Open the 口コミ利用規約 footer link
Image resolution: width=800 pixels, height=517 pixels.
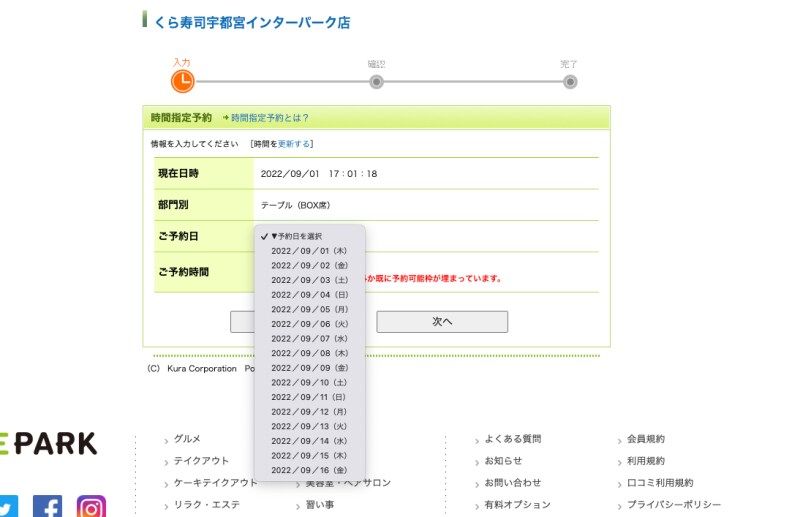click(x=660, y=483)
